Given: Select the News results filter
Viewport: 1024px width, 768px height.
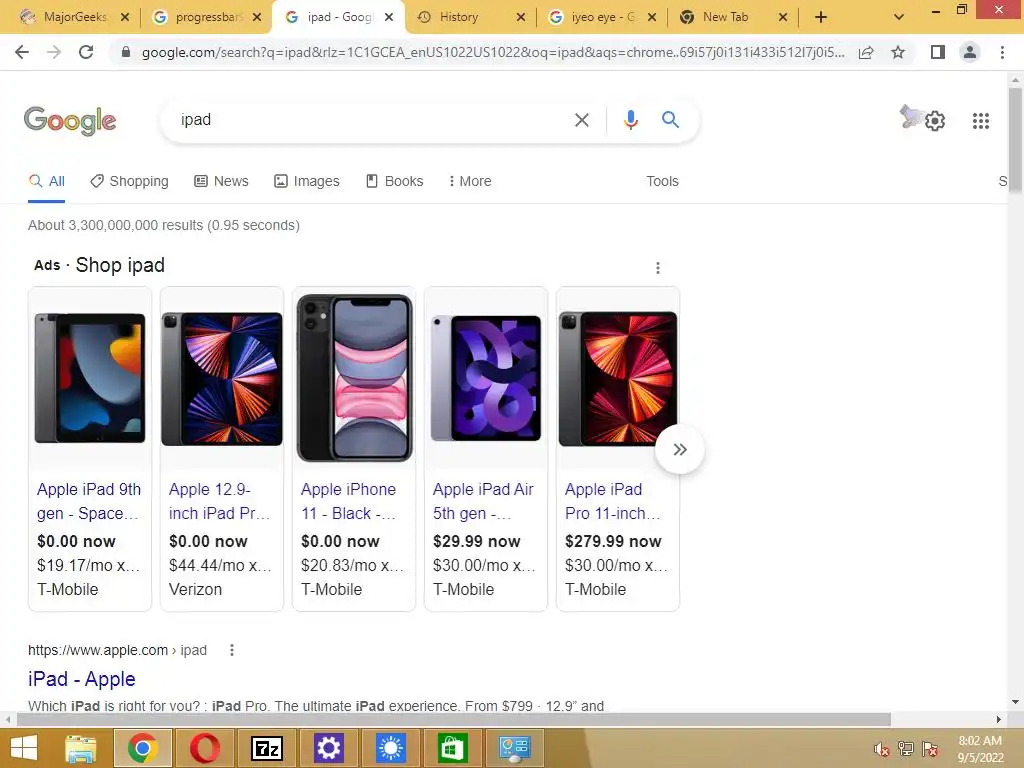Looking at the screenshot, I should pyautogui.click(x=221, y=182).
